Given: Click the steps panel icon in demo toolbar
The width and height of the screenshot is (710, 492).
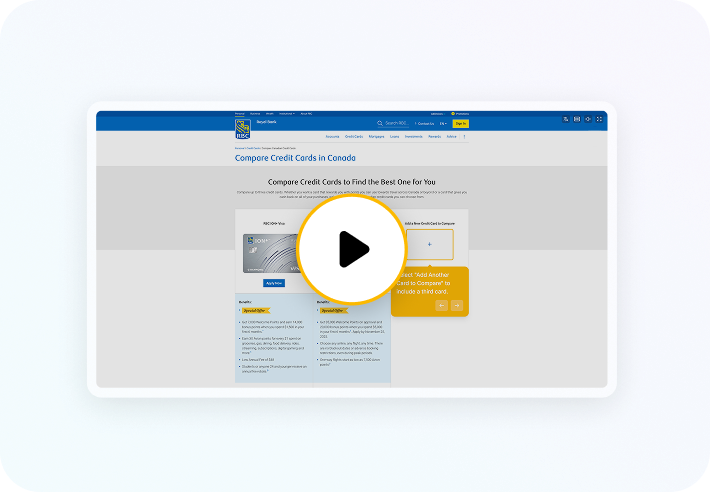Looking at the screenshot, I should click(x=577, y=119).
